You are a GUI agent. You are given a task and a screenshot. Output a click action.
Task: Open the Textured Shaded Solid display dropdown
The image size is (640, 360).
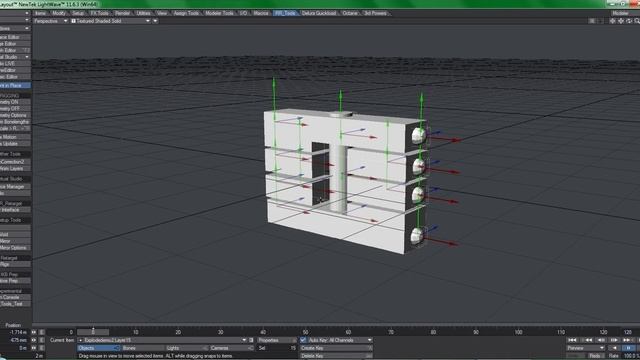coord(111,21)
